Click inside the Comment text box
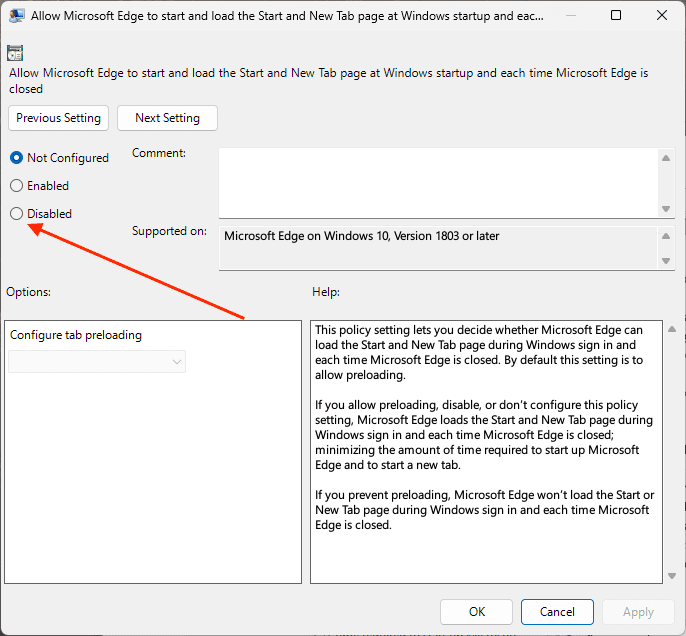Image resolution: width=686 pixels, height=636 pixels. click(439, 183)
